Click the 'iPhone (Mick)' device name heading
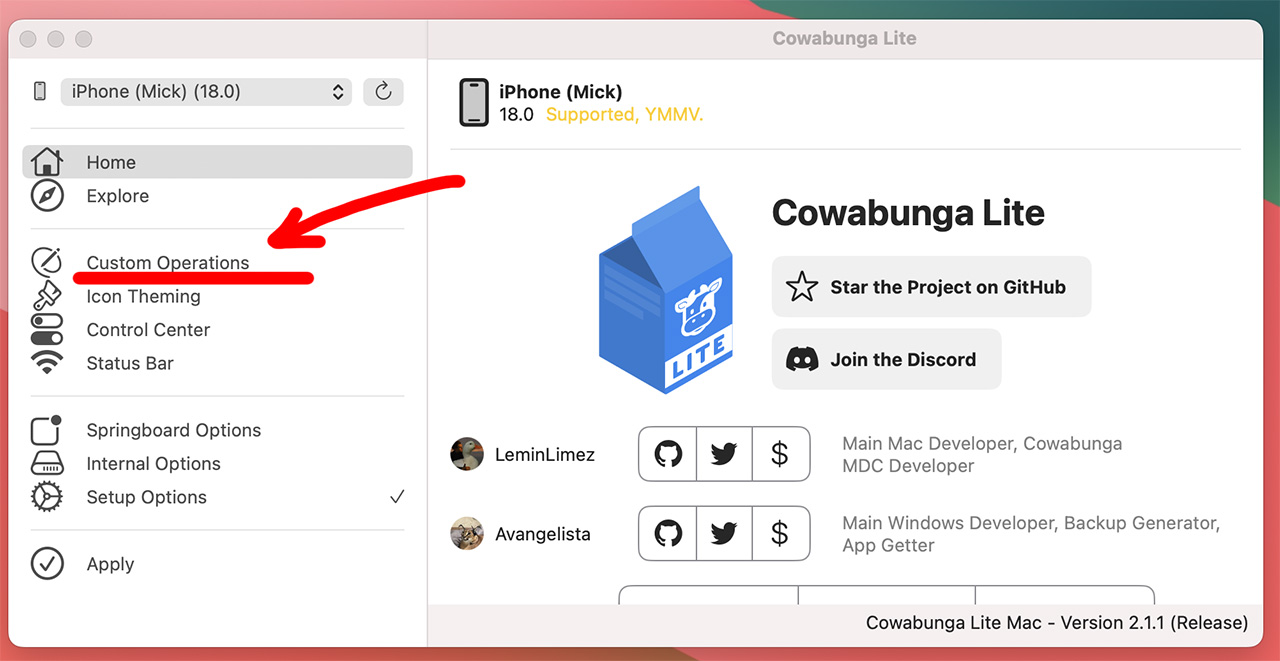Viewport: 1280px width, 661px height. pyautogui.click(x=561, y=92)
